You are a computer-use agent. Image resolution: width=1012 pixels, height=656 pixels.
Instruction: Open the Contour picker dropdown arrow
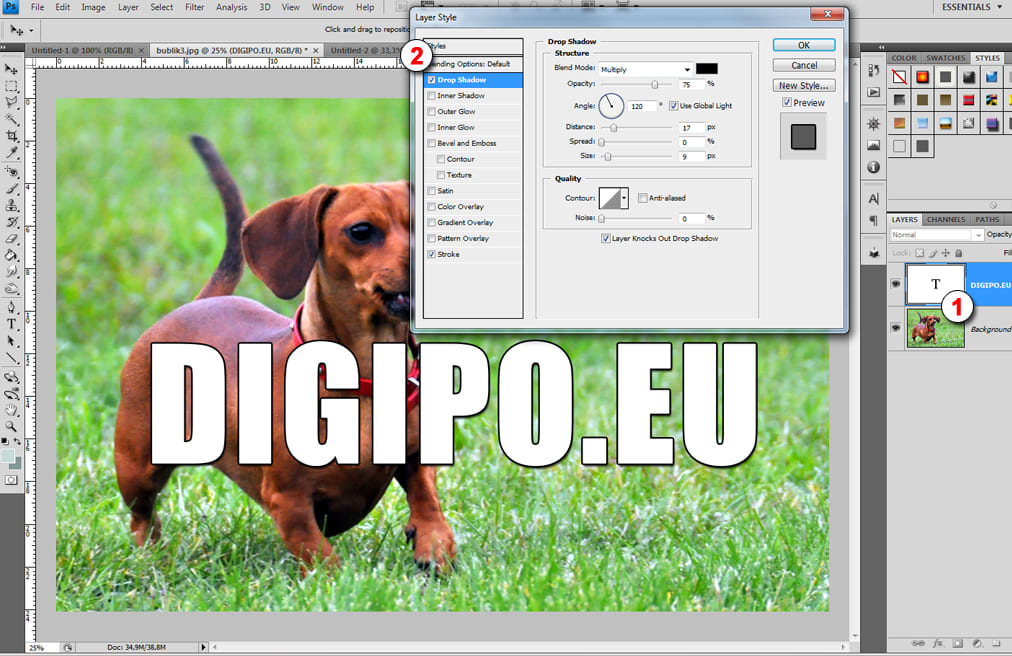pyautogui.click(x=624, y=198)
